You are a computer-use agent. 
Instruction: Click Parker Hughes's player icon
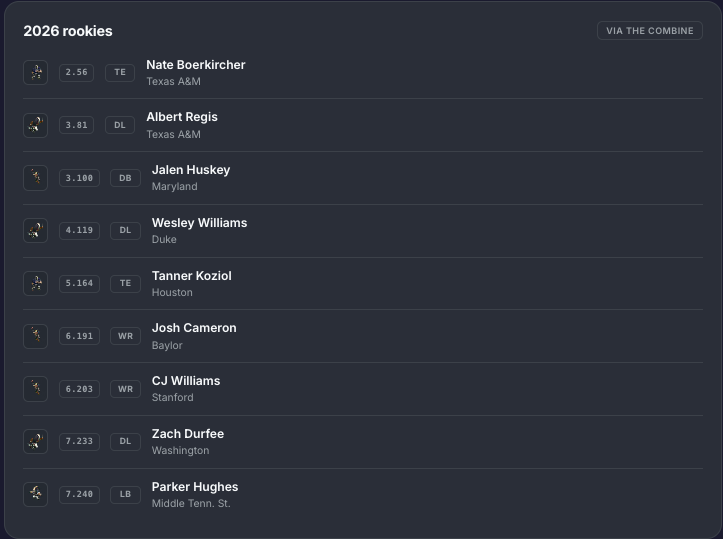pyautogui.click(x=36, y=494)
